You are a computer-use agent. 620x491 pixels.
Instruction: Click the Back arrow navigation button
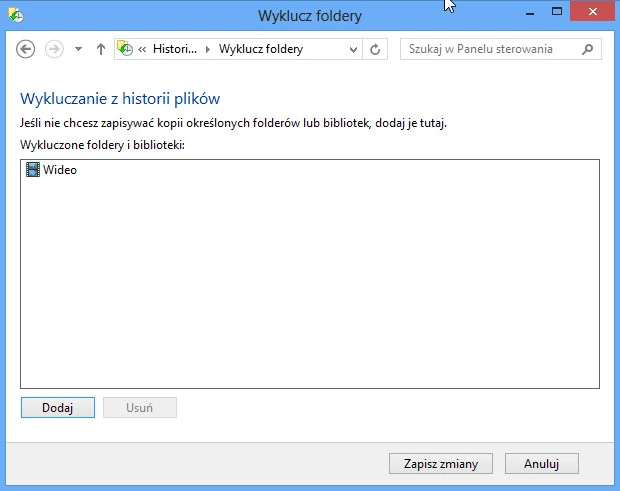(26, 49)
